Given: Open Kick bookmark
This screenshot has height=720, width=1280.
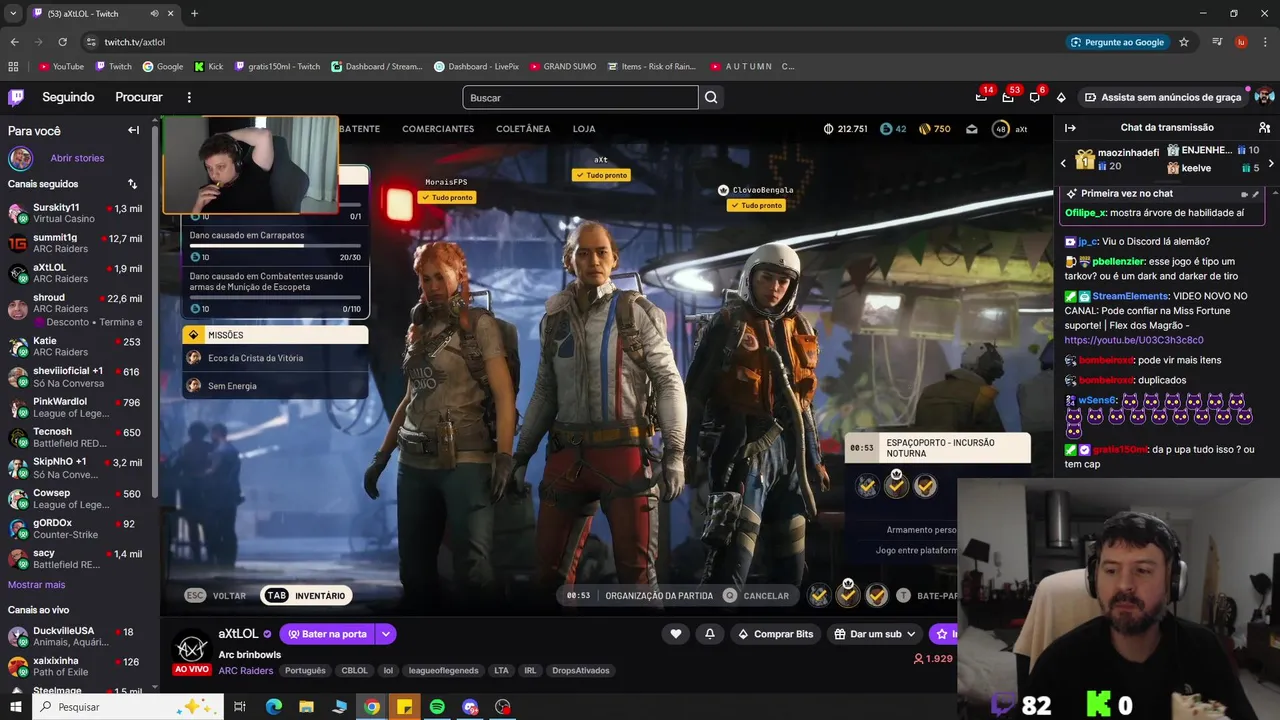Looking at the screenshot, I should click(x=209, y=66).
